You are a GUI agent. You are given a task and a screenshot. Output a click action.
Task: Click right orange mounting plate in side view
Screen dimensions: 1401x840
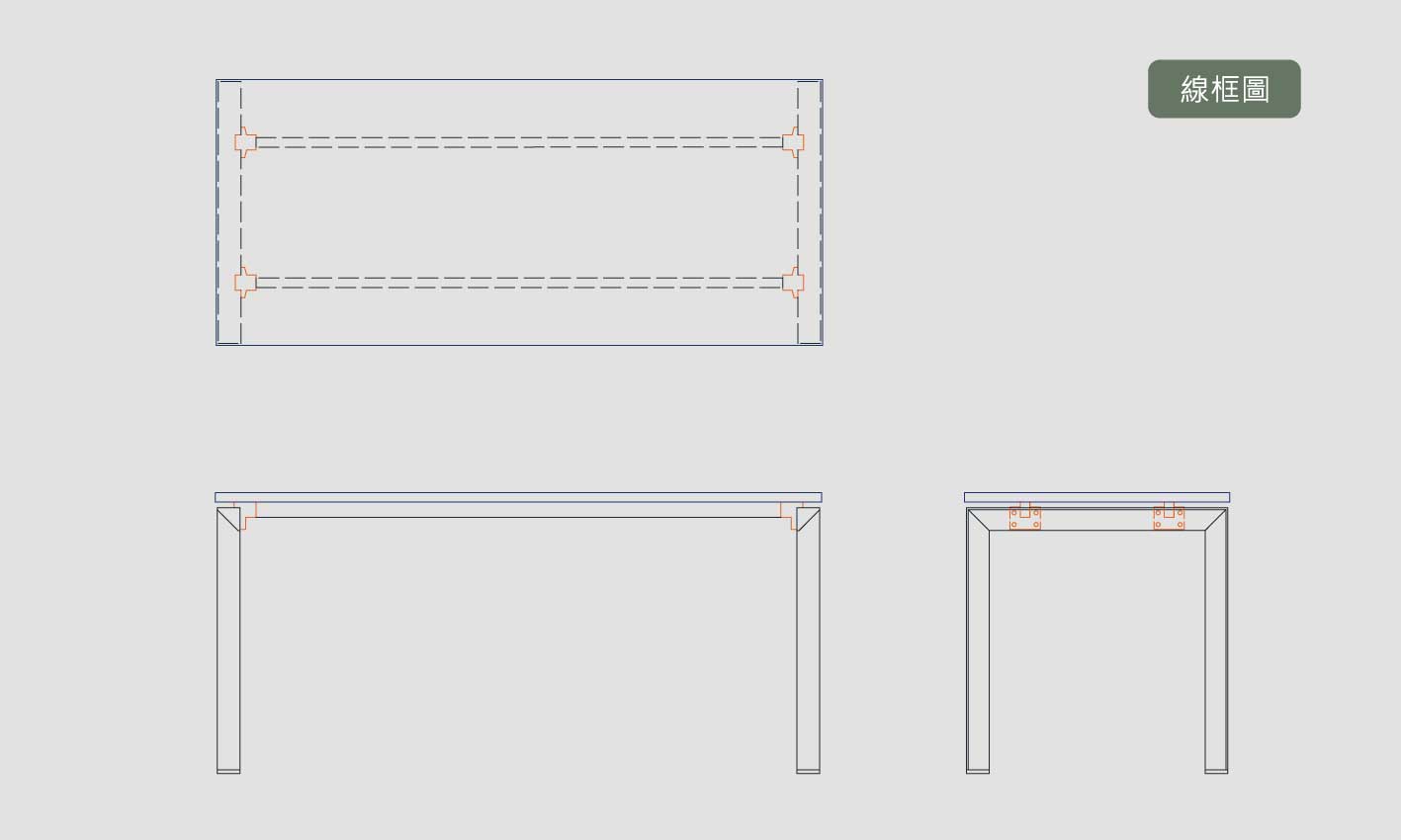click(1169, 516)
